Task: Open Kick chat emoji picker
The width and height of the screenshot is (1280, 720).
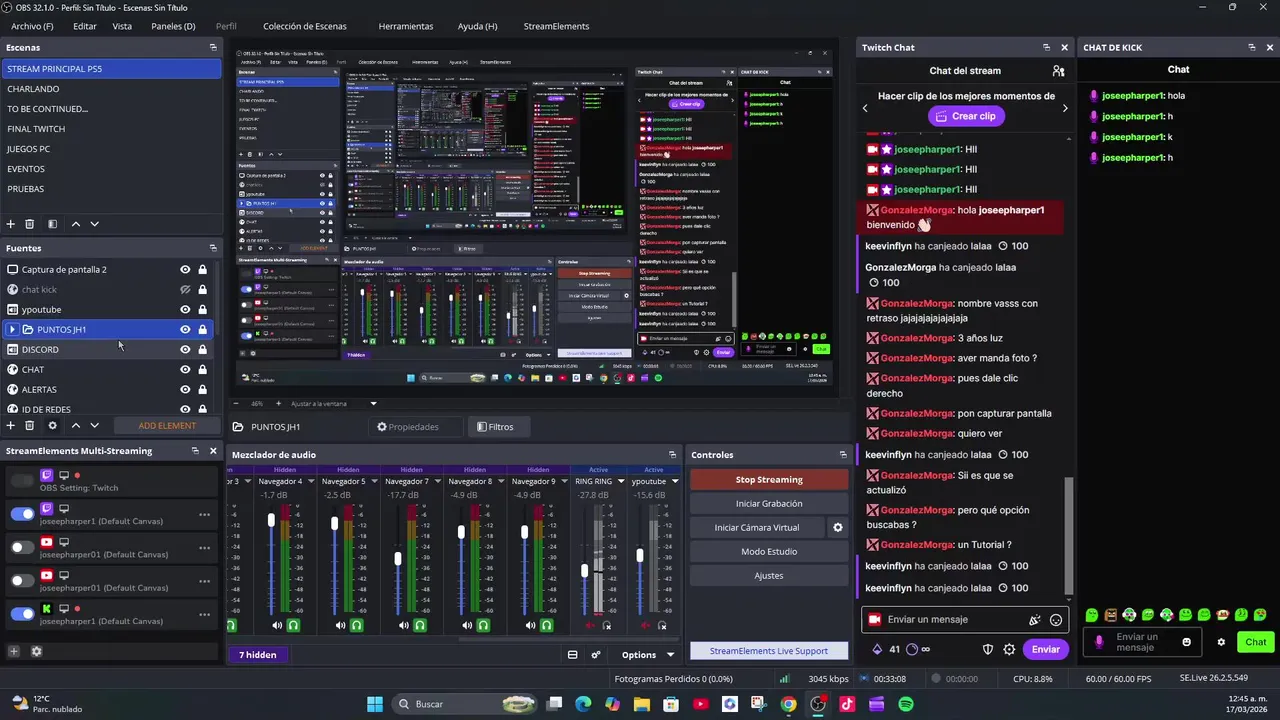Action: 1187,642
